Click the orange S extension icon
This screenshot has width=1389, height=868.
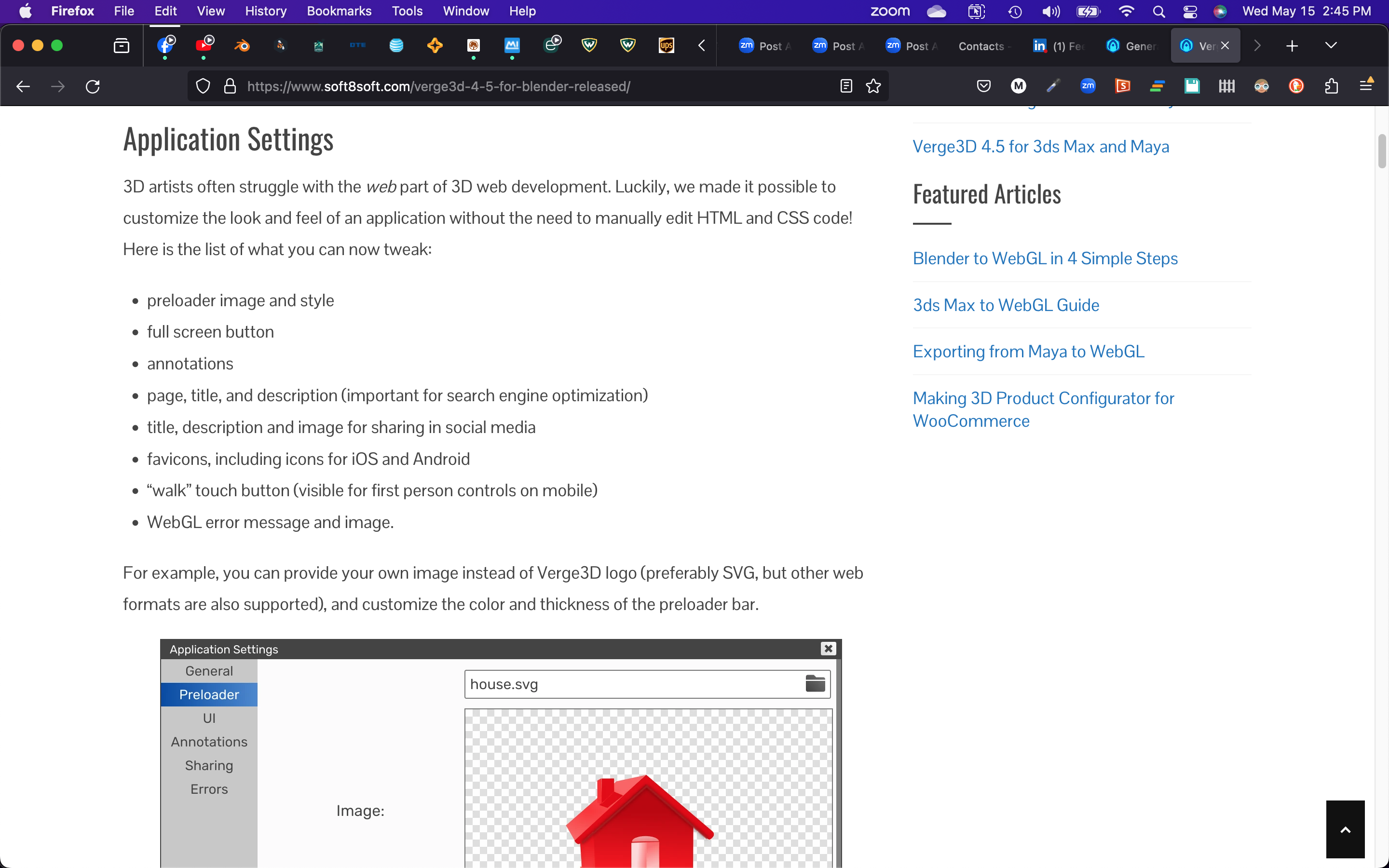1123,87
